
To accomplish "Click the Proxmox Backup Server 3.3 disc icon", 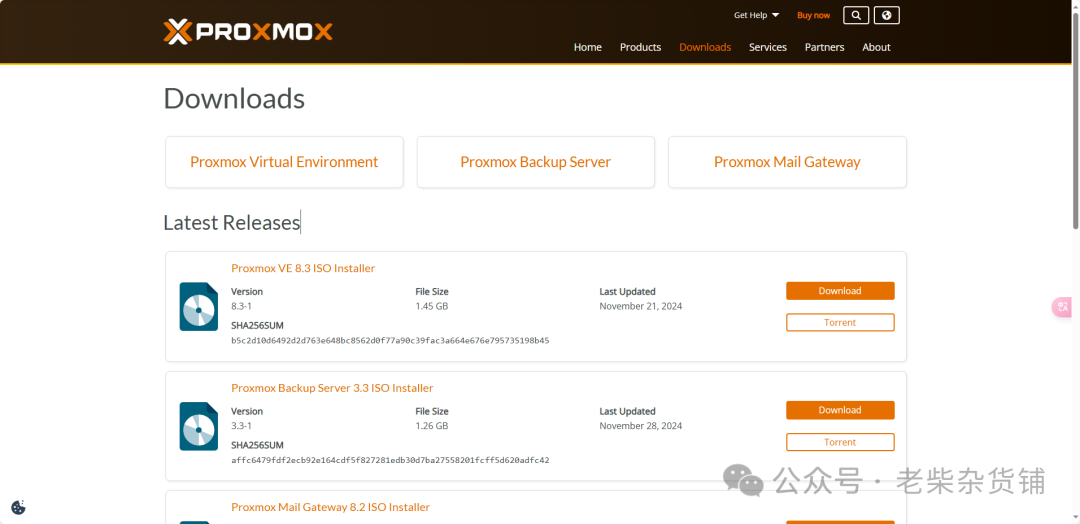I will coord(198,426).
